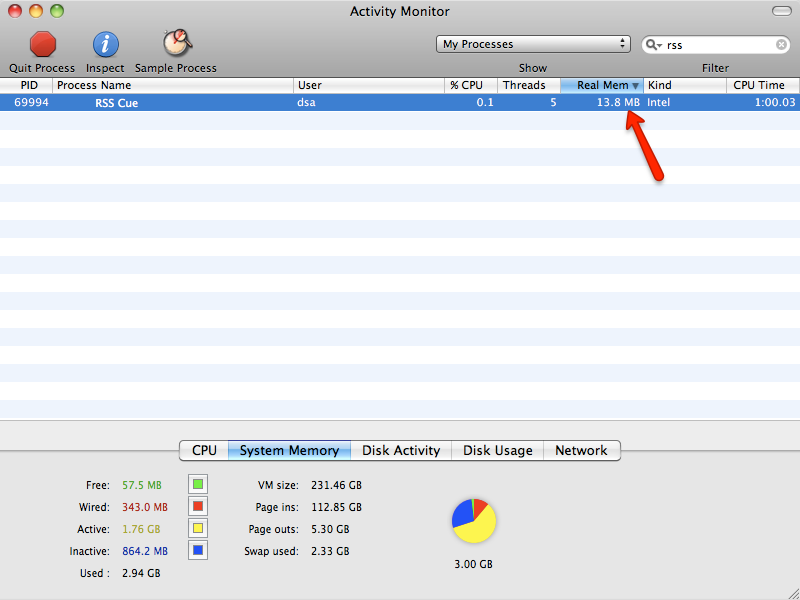The height and width of the screenshot is (600, 800).
Task: Sort by Process Name column
Action: click(x=173, y=85)
